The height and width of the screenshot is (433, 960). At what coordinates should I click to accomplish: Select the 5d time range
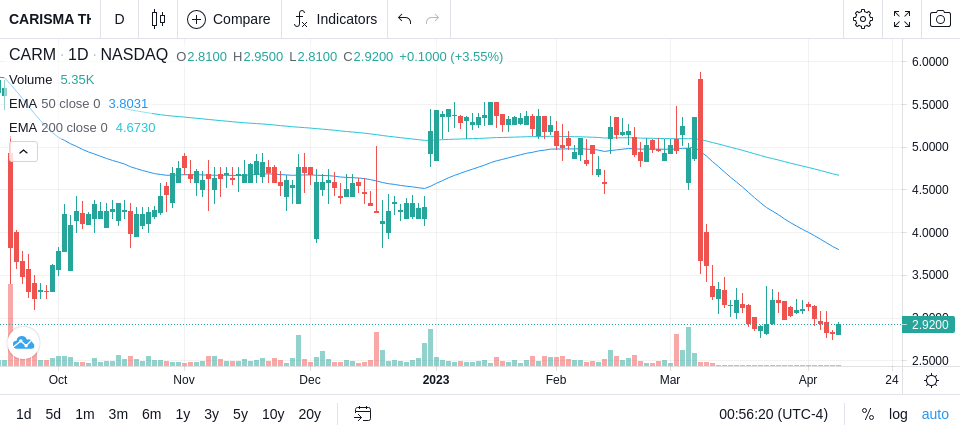pos(53,414)
